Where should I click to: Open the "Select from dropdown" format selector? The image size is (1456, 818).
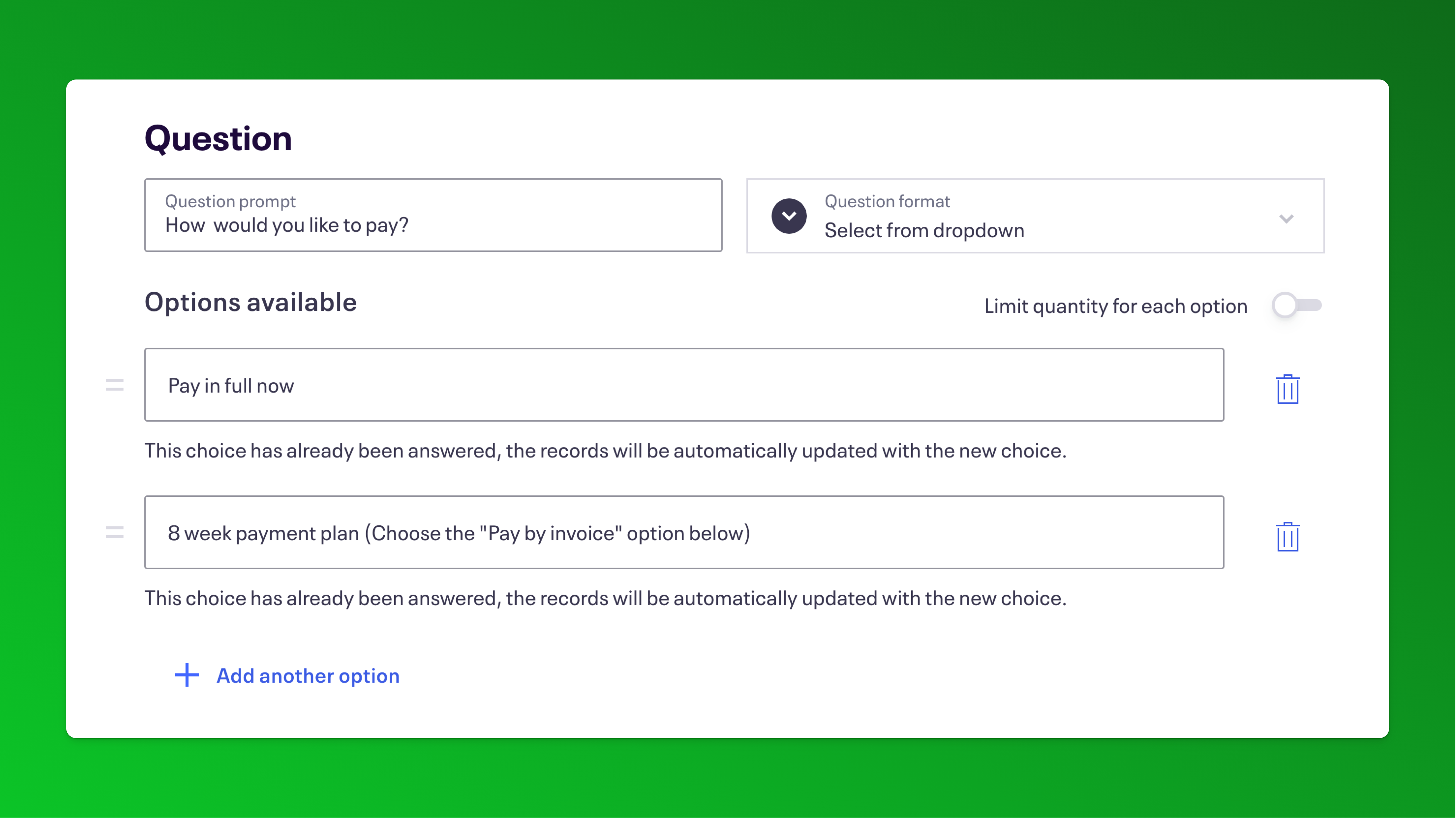[1035, 216]
